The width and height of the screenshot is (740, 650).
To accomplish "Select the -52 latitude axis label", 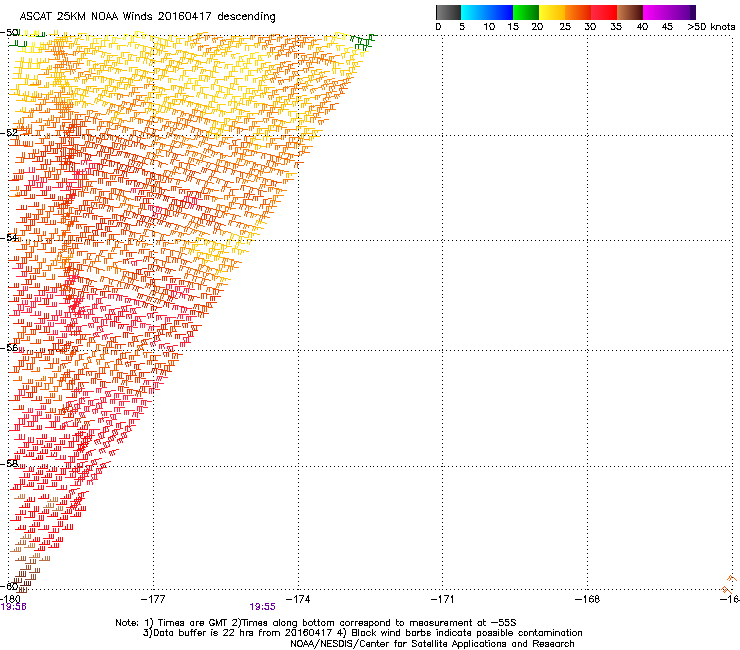I will click(x=9, y=133).
